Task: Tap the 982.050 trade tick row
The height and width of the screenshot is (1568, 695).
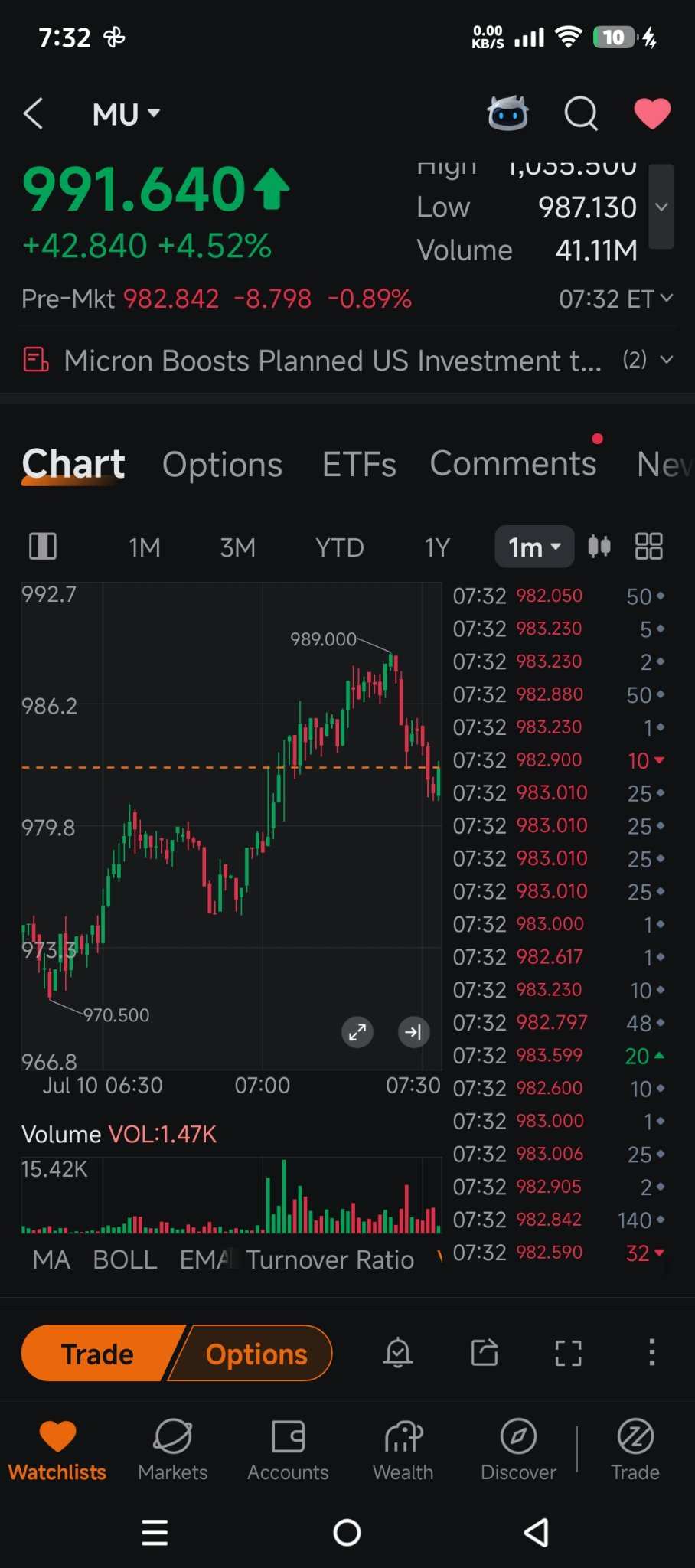Action: 559,596
